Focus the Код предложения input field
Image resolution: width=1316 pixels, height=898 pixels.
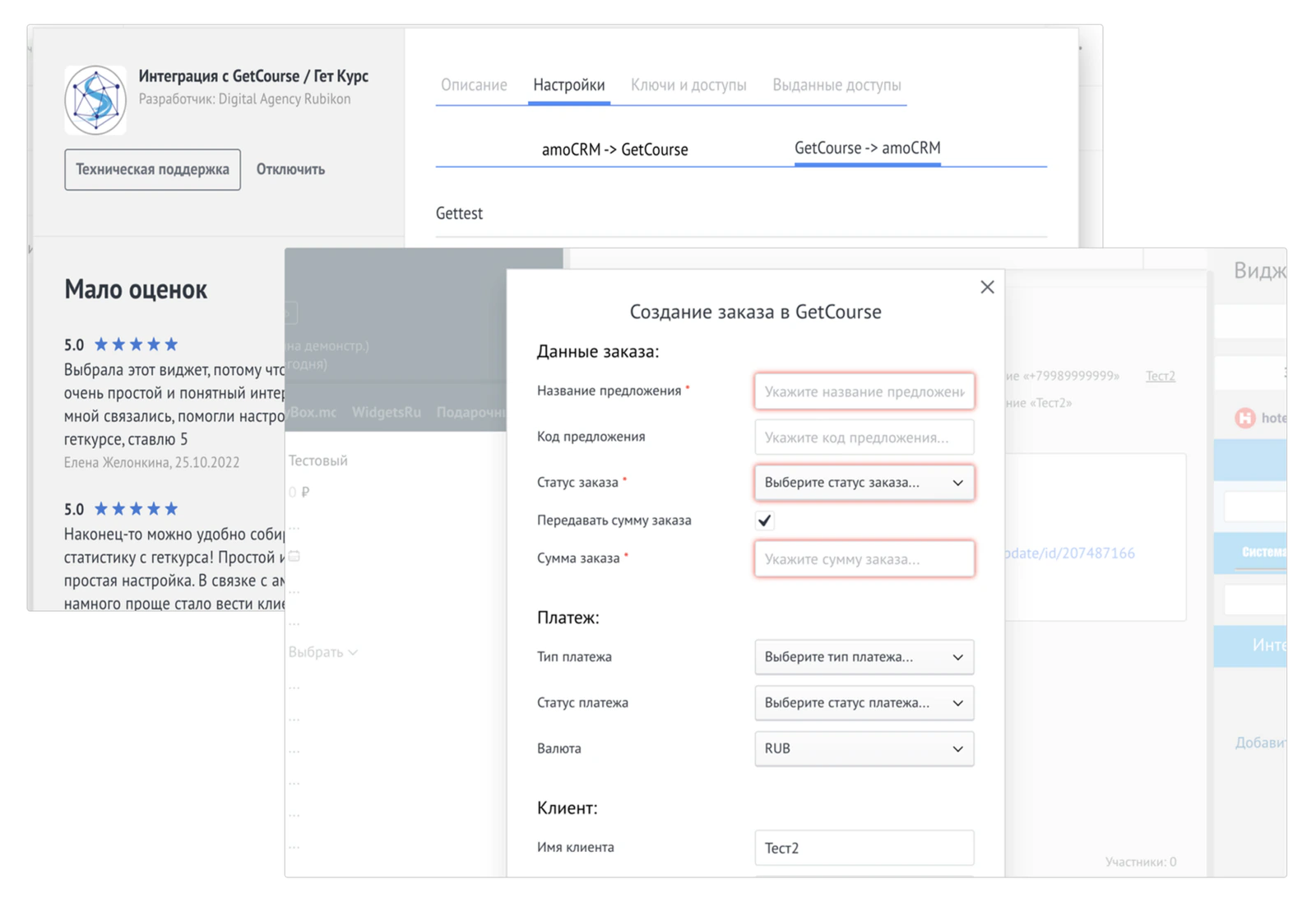[x=864, y=437]
